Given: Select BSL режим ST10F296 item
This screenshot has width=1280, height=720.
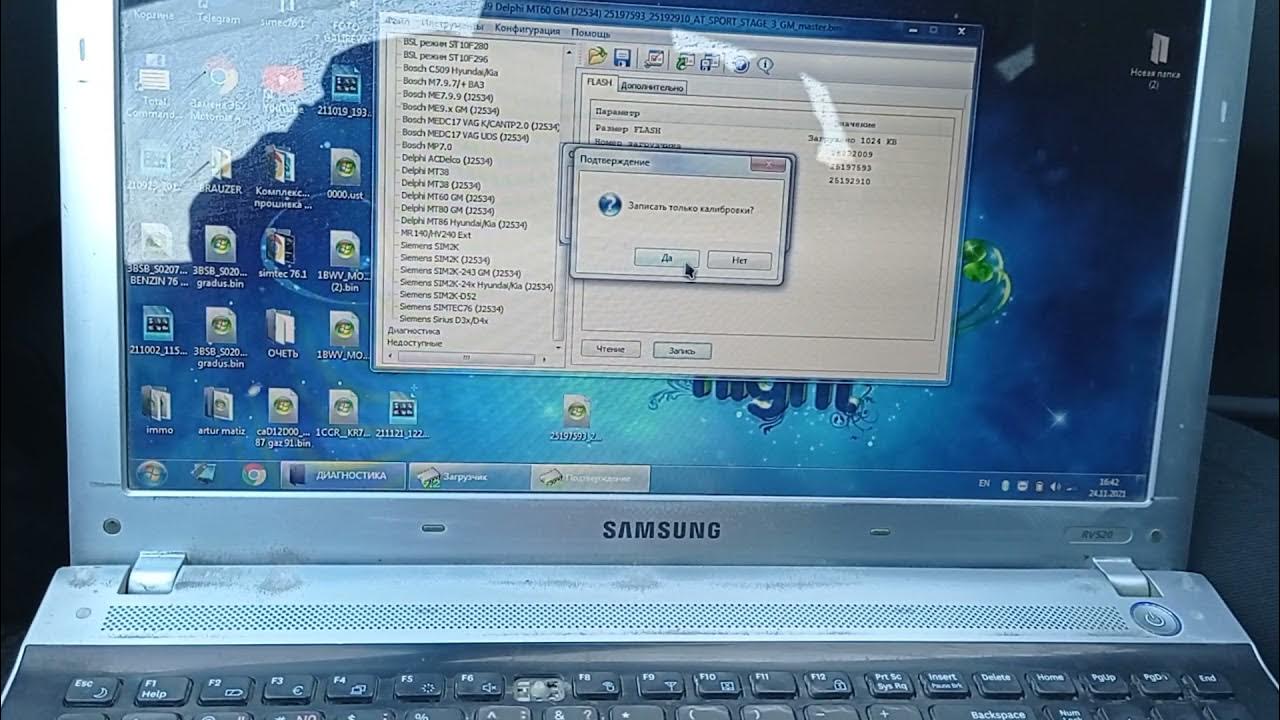Looking at the screenshot, I should pos(444,58).
